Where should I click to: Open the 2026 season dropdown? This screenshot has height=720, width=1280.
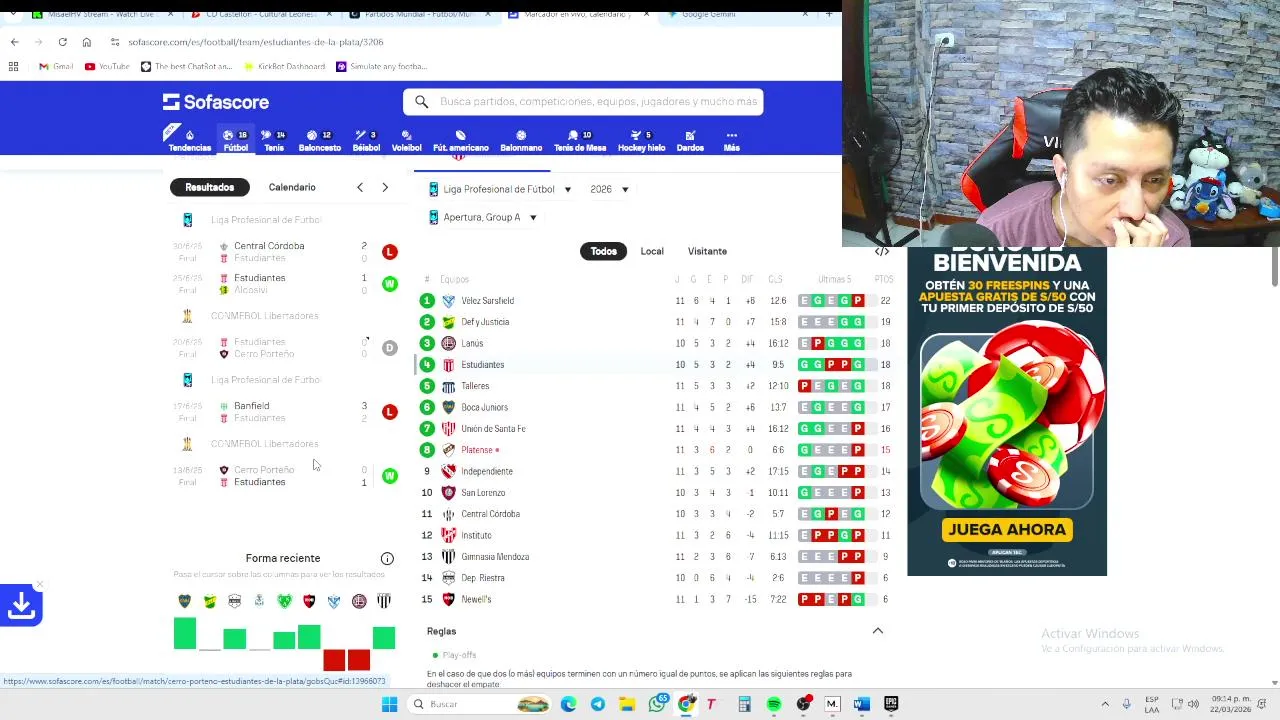pyautogui.click(x=609, y=189)
